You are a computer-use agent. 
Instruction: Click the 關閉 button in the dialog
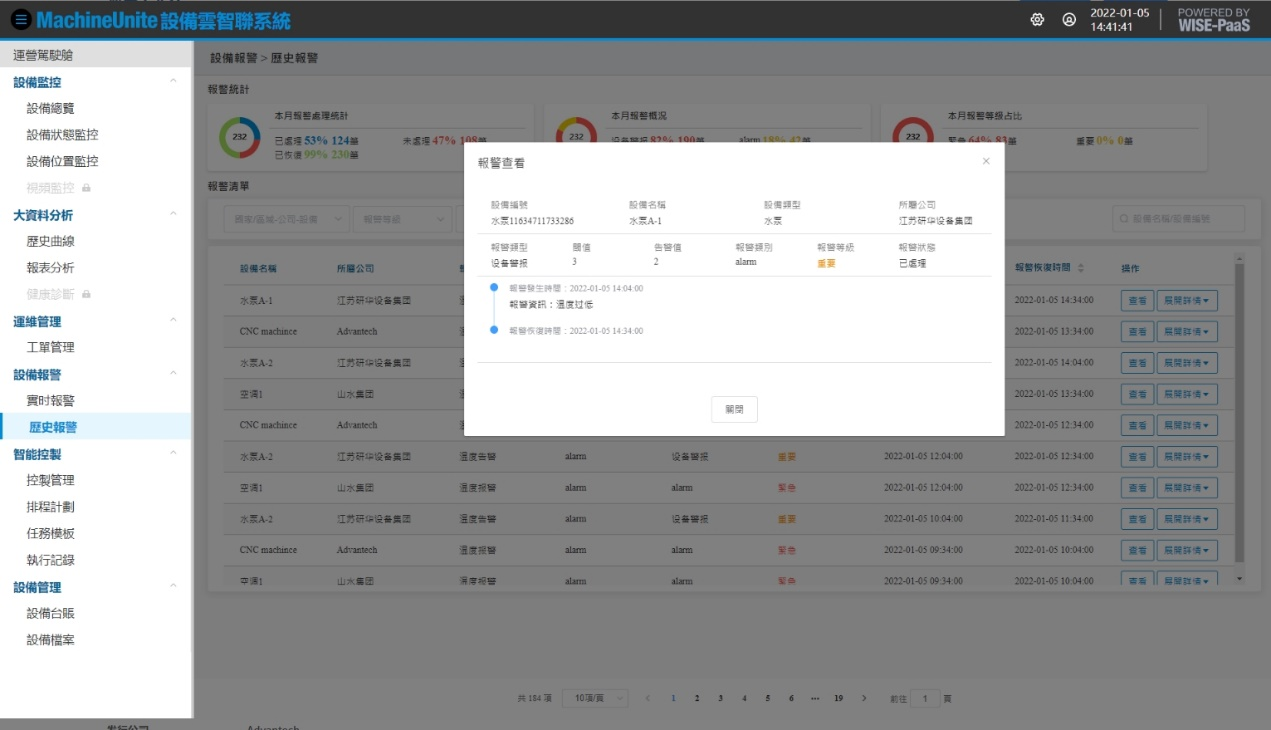[x=734, y=409]
